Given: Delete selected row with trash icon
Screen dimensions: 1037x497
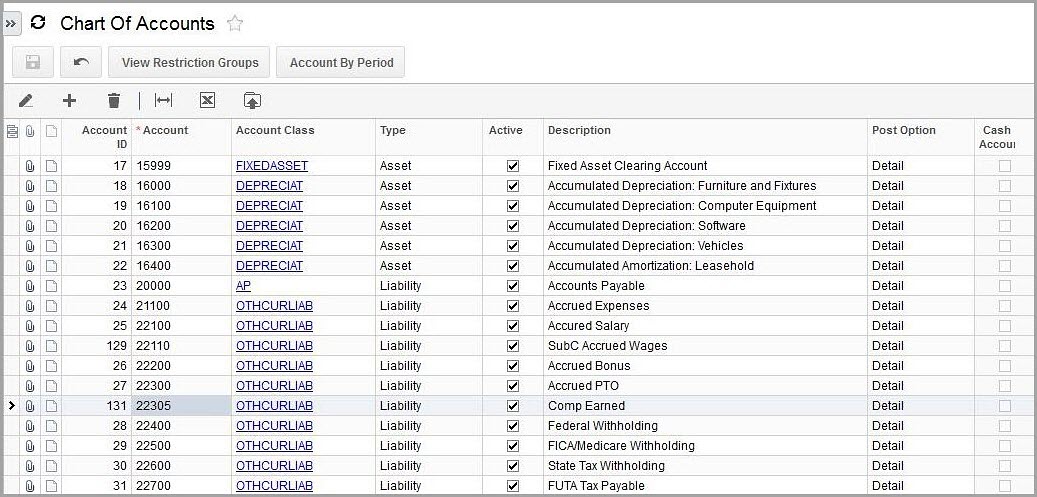Looking at the screenshot, I should tap(114, 100).
